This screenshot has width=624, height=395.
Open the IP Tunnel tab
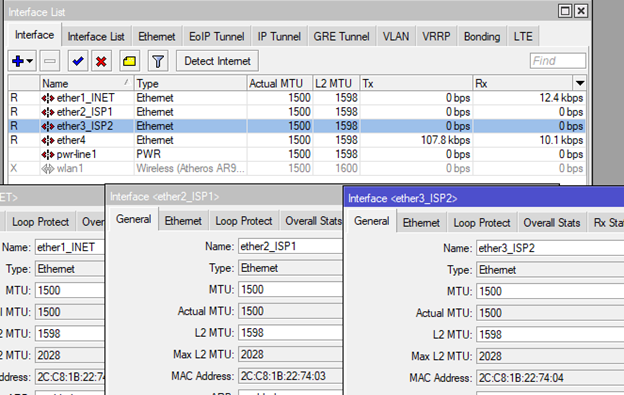(x=279, y=37)
